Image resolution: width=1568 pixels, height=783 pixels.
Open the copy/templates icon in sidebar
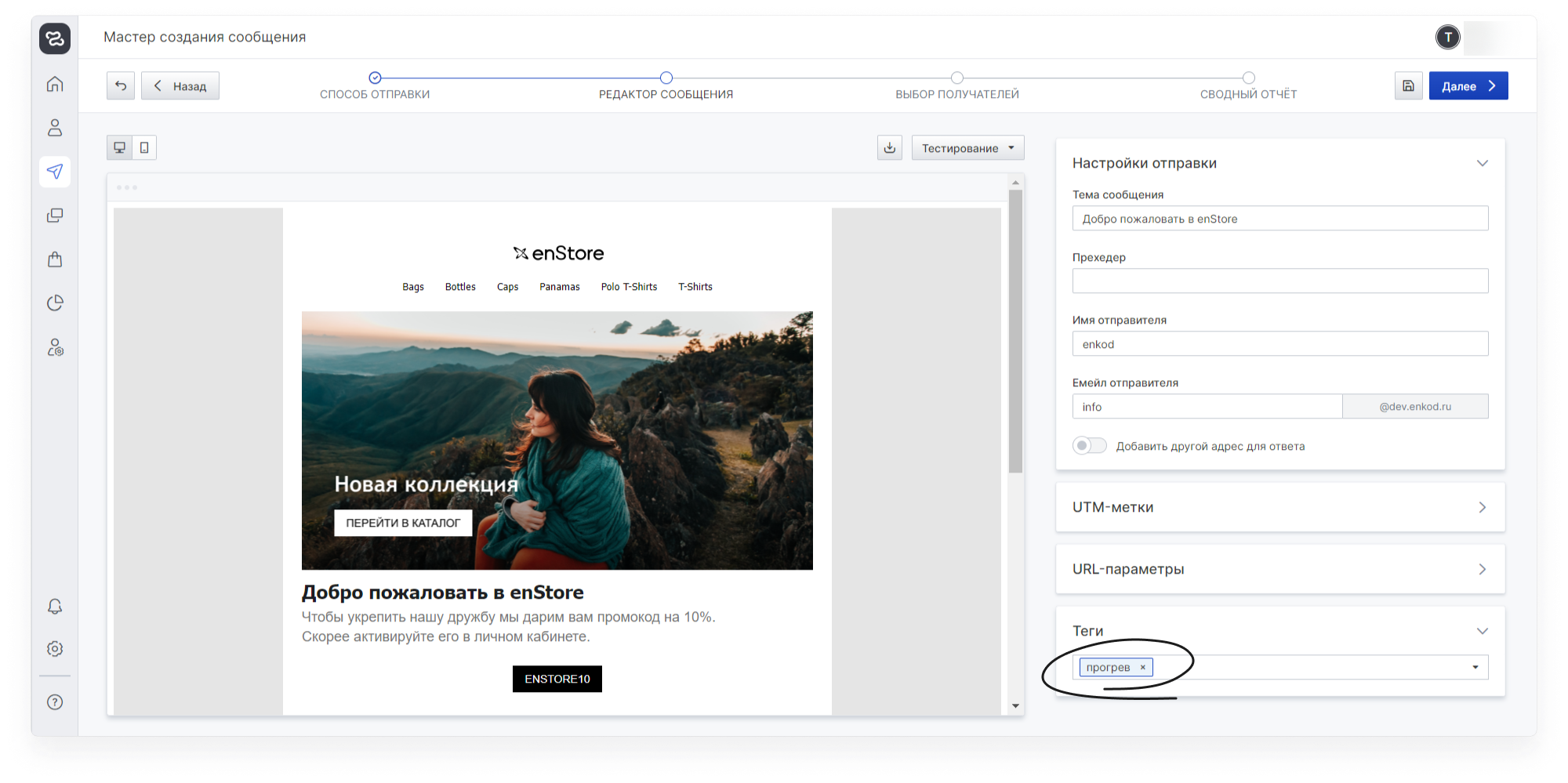55,216
